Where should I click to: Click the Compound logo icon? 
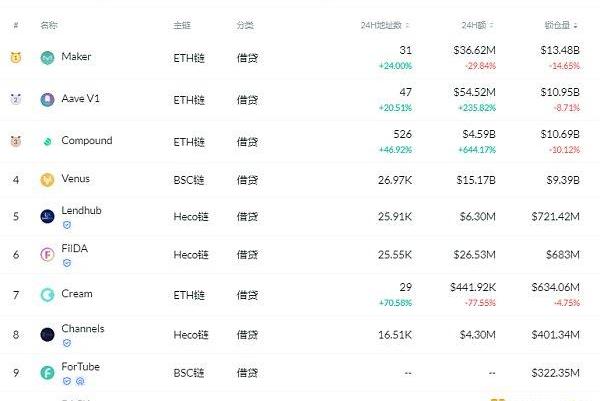point(47,142)
